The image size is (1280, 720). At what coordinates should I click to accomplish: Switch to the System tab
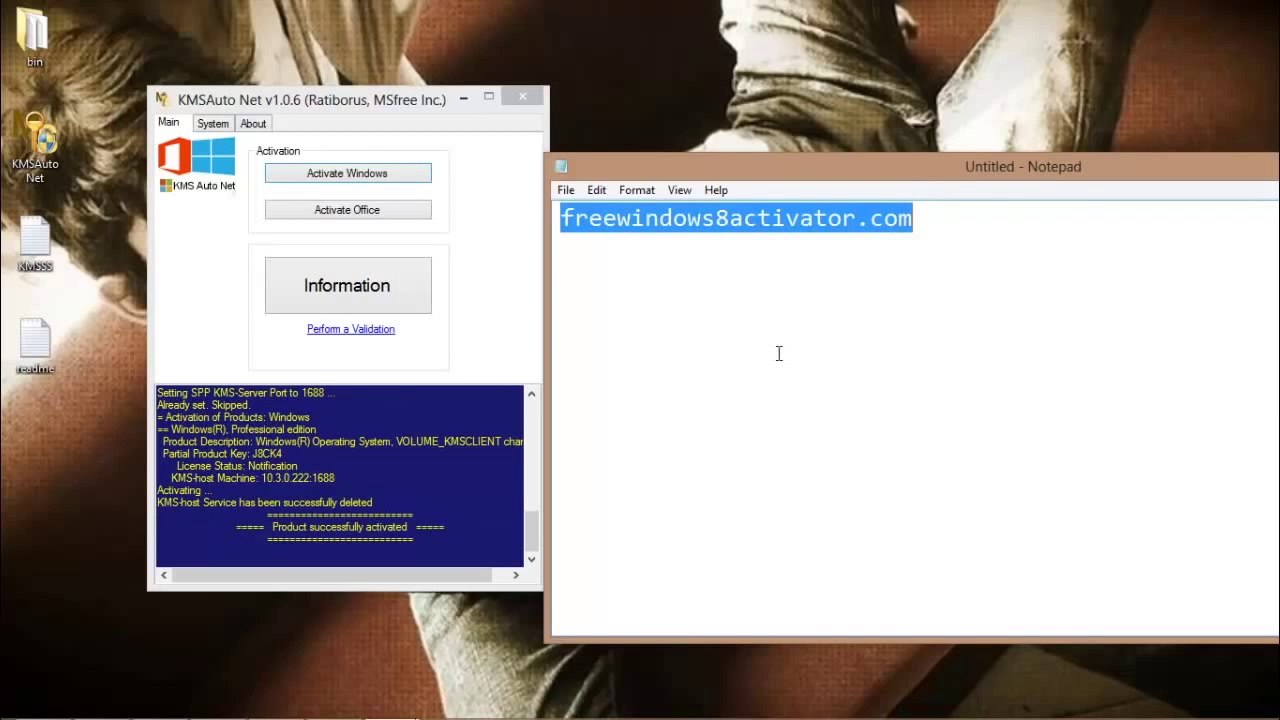tap(213, 124)
